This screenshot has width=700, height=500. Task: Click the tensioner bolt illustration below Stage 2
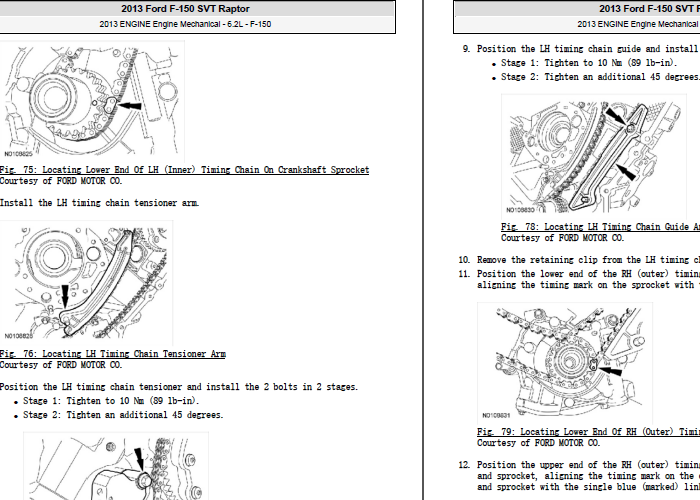(116, 466)
